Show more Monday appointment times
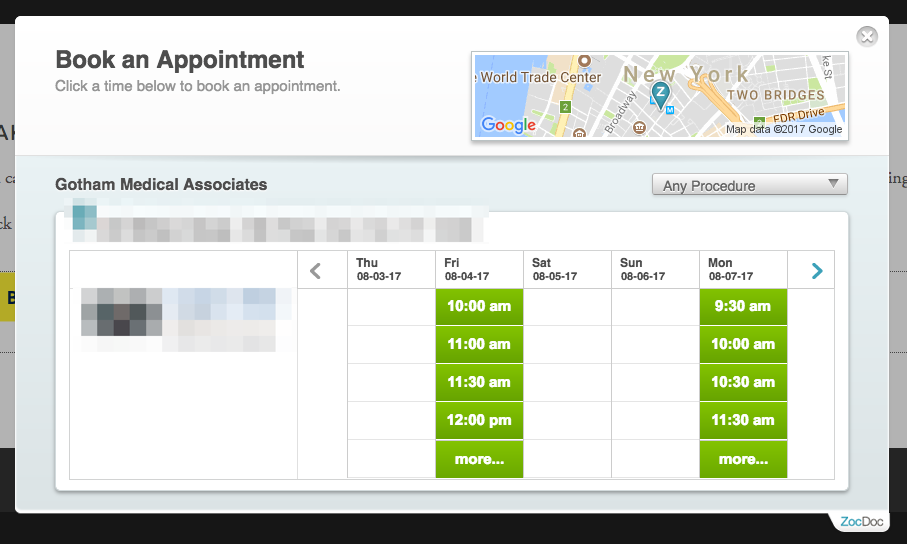Viewport: 907px width, 544px height. pyautogui.click(x=743, y=459)
